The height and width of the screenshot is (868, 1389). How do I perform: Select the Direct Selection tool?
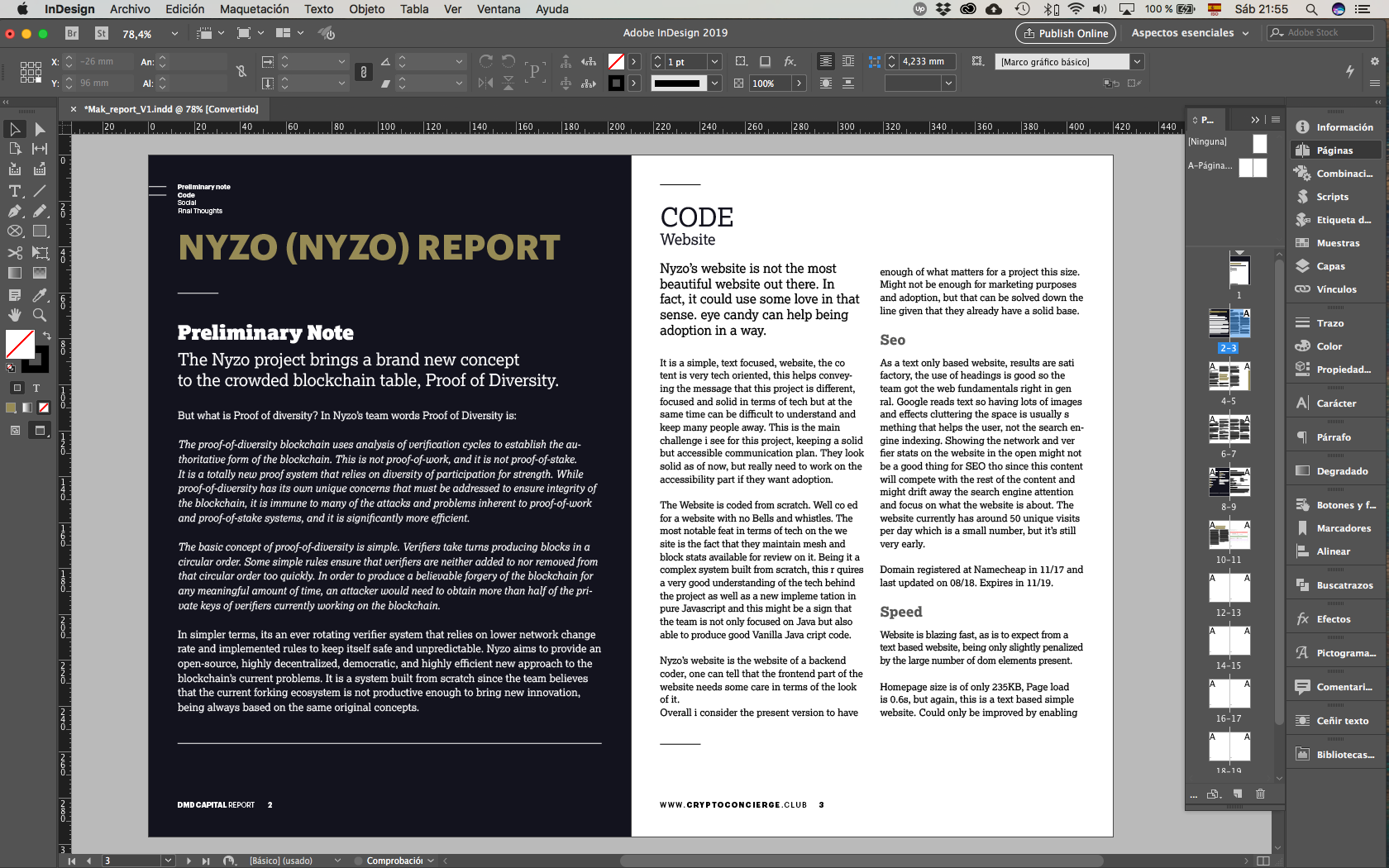(x=40, y=129)
